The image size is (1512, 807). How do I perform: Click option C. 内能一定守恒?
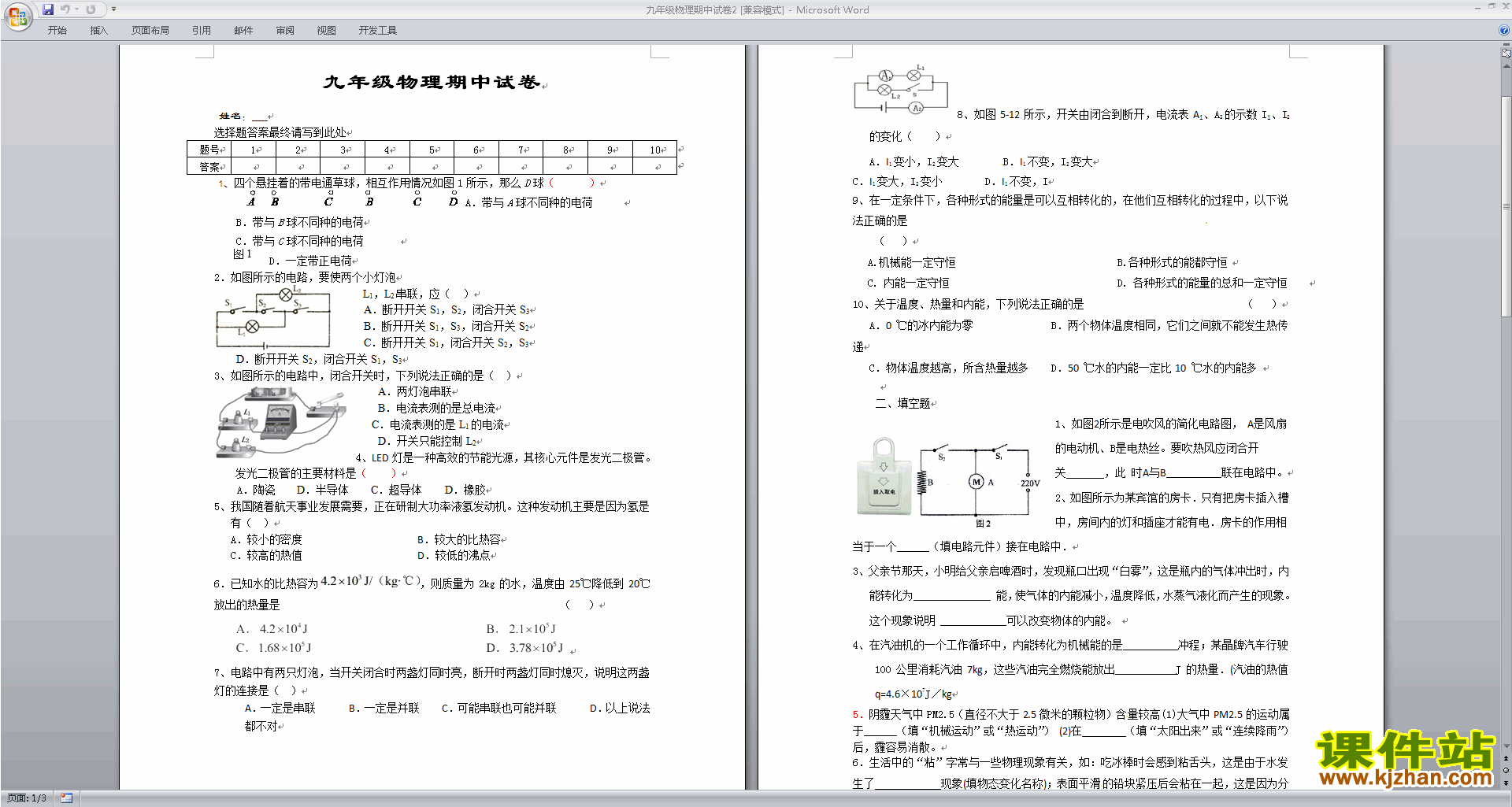click(x=908, y=283)
